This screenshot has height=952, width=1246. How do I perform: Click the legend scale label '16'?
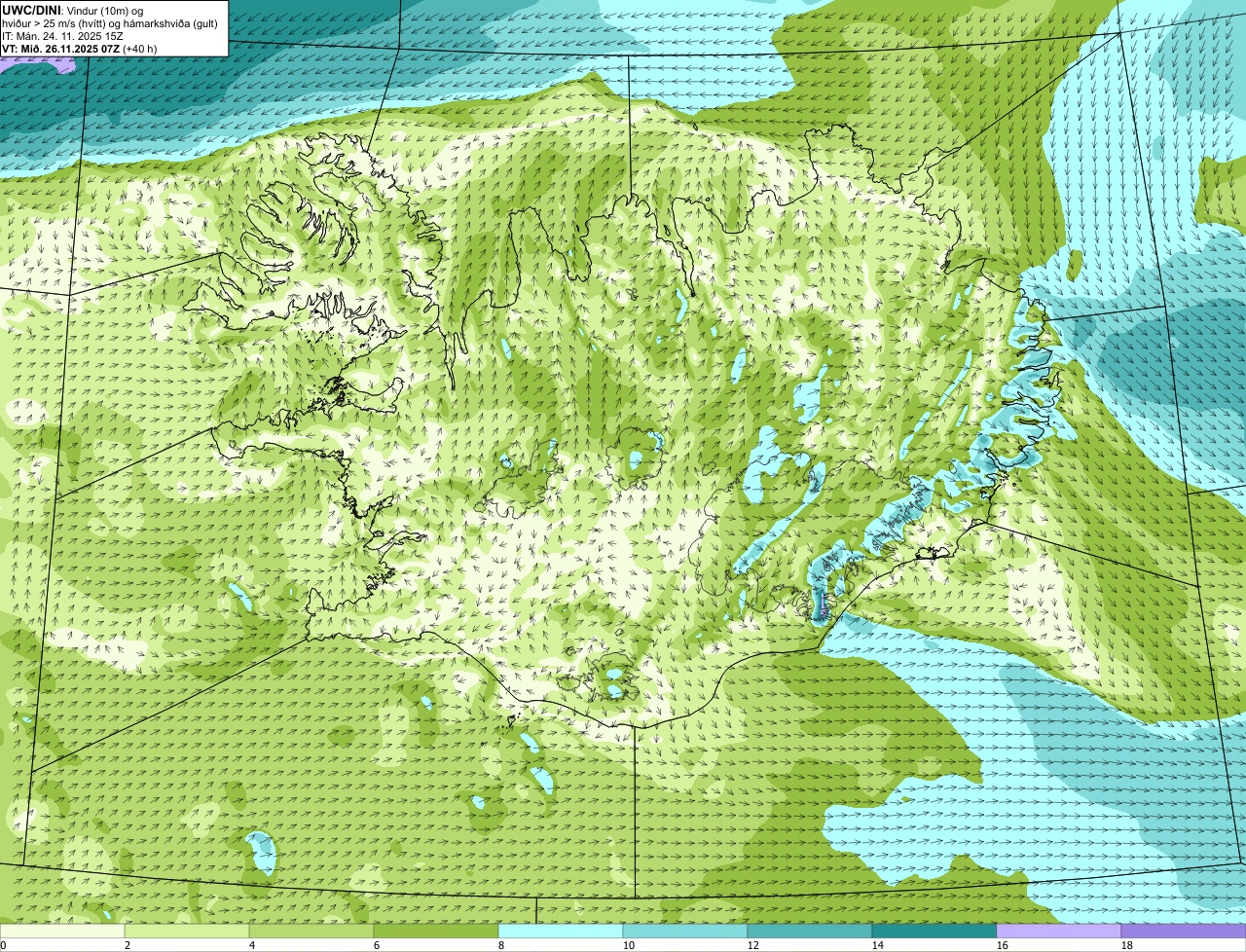(1003, 945)
